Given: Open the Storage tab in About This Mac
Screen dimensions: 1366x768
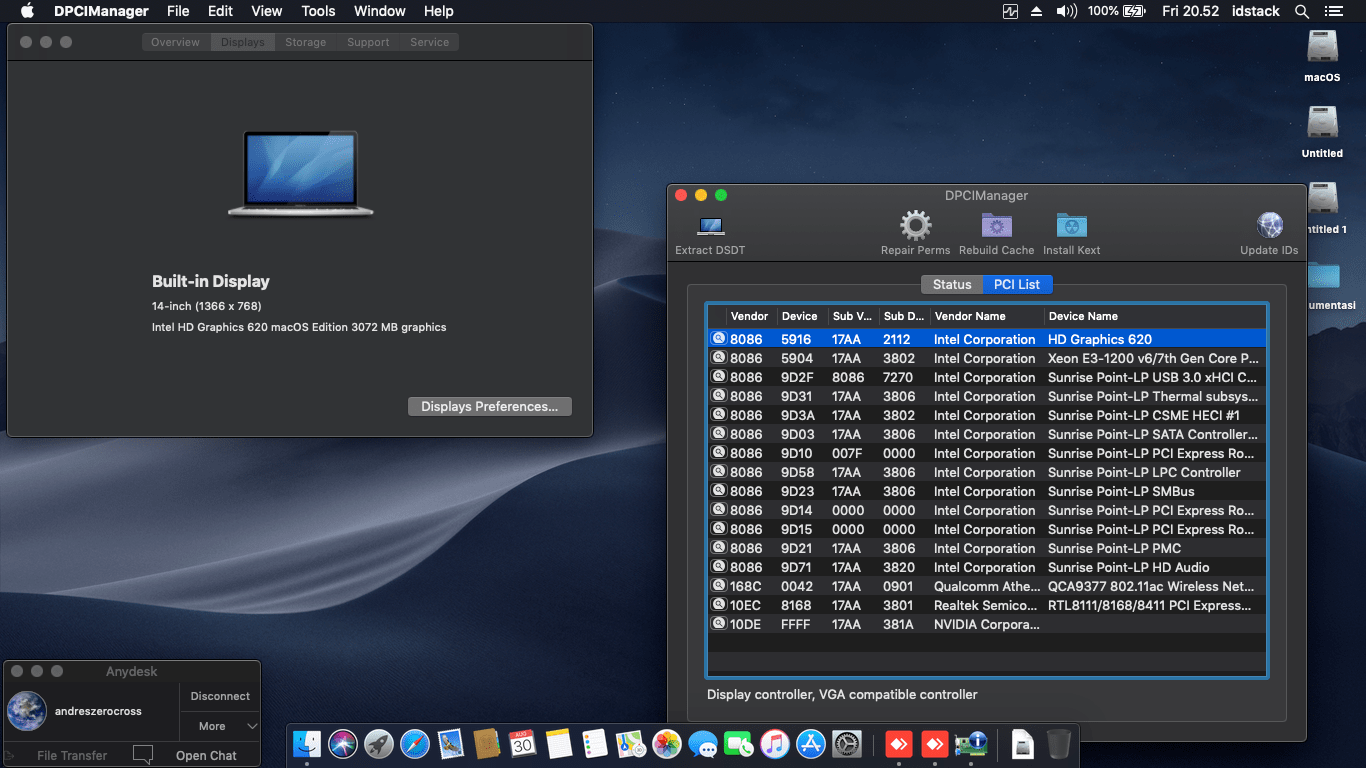Looking at the screenshot, I should (305, 42).
